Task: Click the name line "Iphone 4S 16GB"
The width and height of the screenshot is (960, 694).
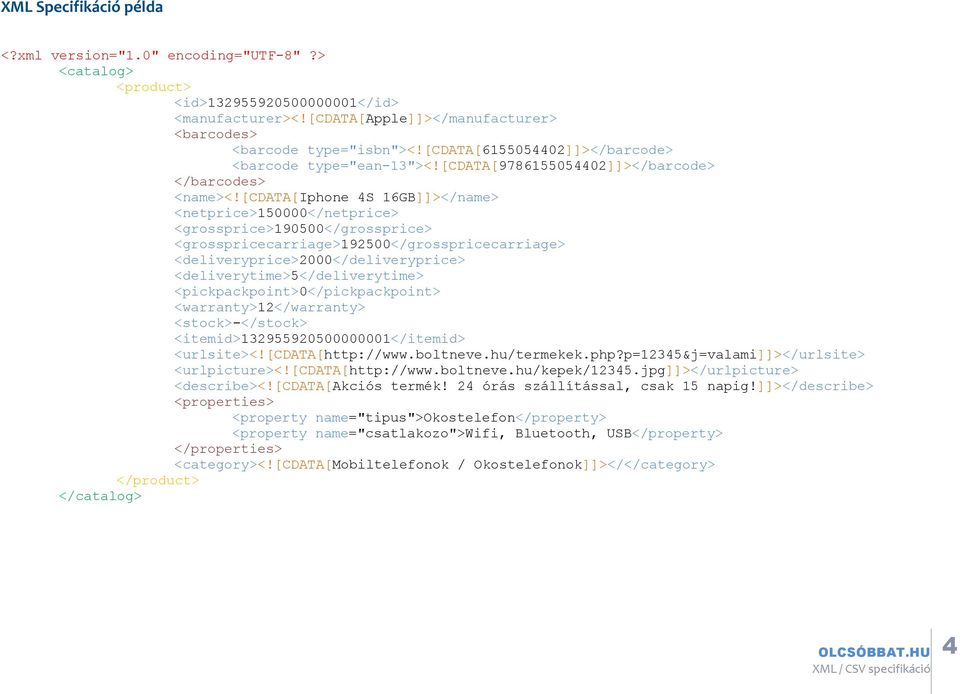Action: (336, 198)
